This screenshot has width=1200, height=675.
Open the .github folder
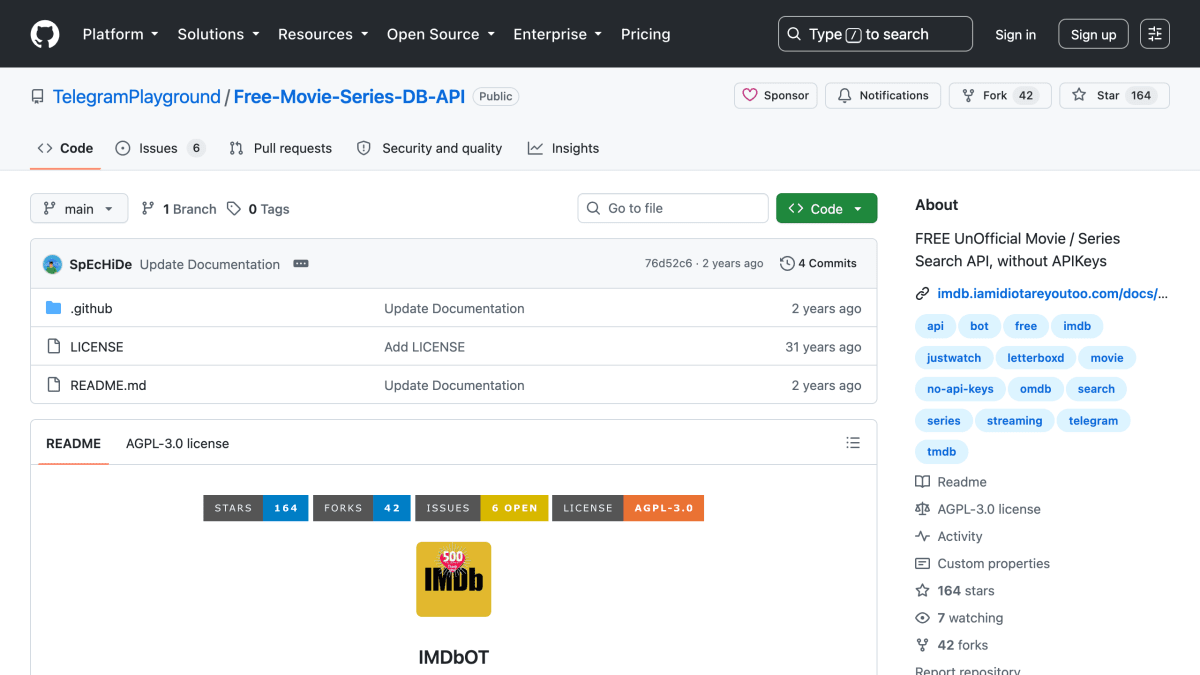pyautogui.click(x=91, y=308)
